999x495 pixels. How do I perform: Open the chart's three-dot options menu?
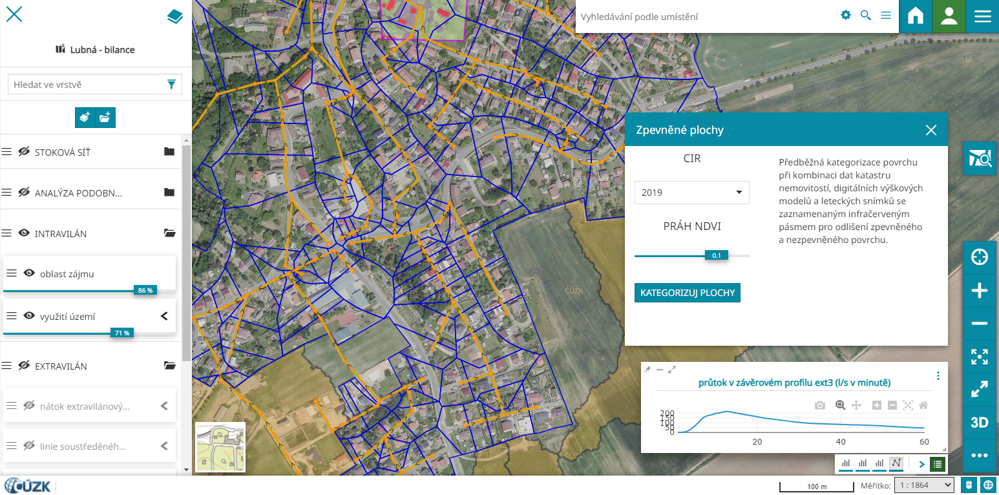click(938, 376)
